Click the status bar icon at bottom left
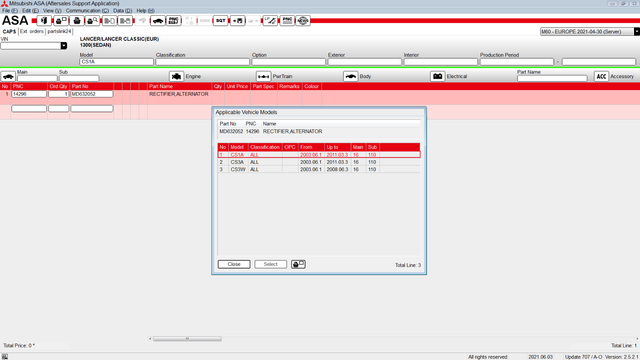Viewport: 640px width, 360px height. point(4,357)
